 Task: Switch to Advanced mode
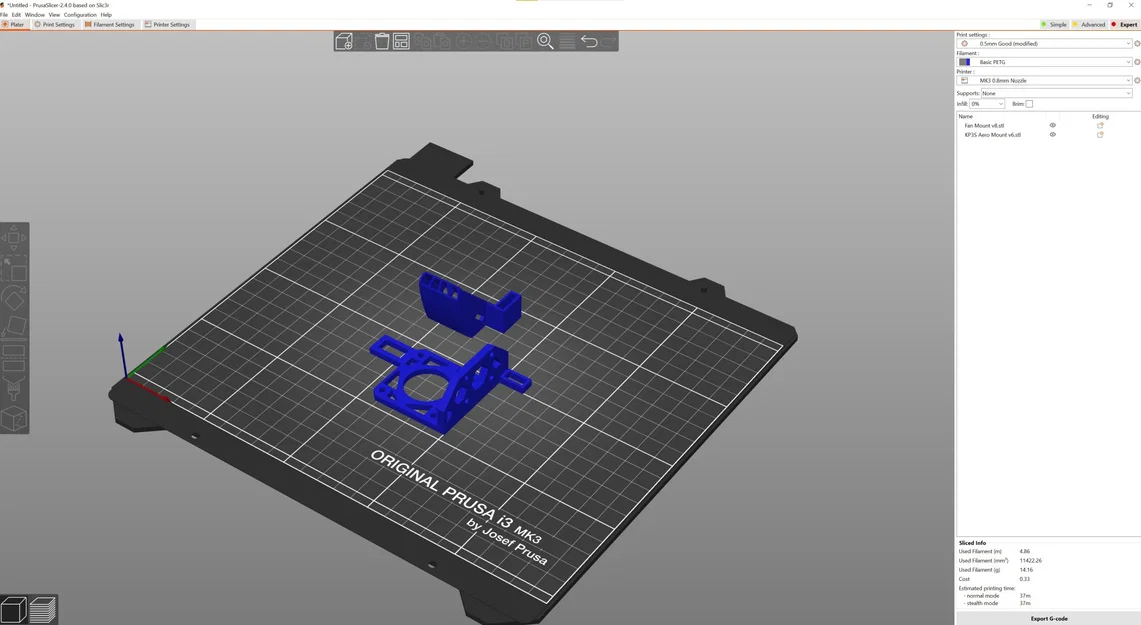tap(1089, 25)
